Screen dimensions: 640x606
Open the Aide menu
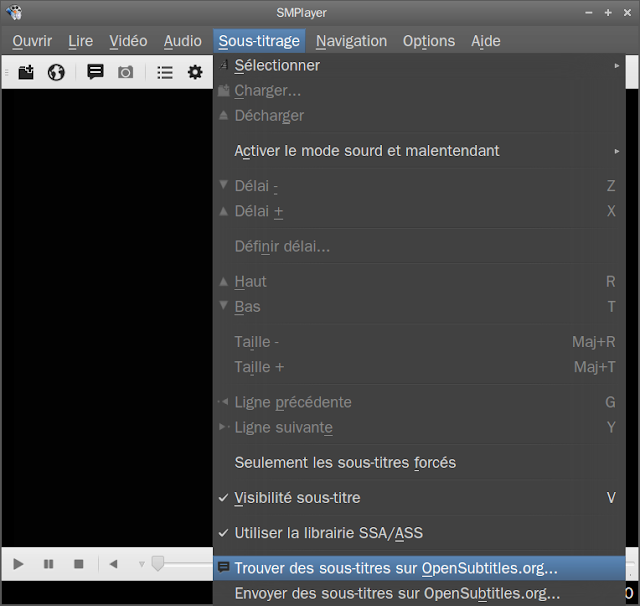tap(486, 41)
